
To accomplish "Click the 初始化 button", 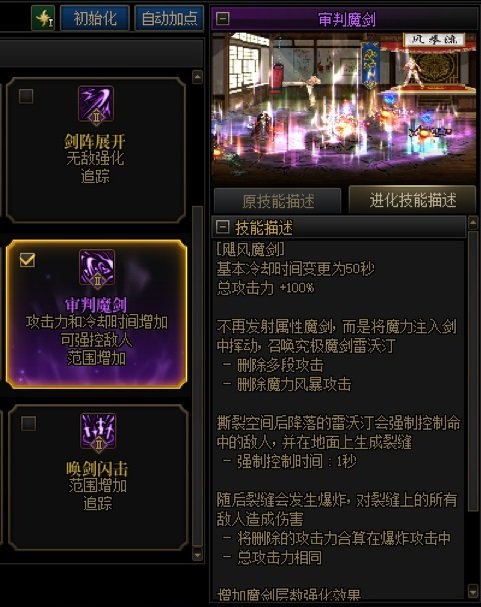I will 95,18.
